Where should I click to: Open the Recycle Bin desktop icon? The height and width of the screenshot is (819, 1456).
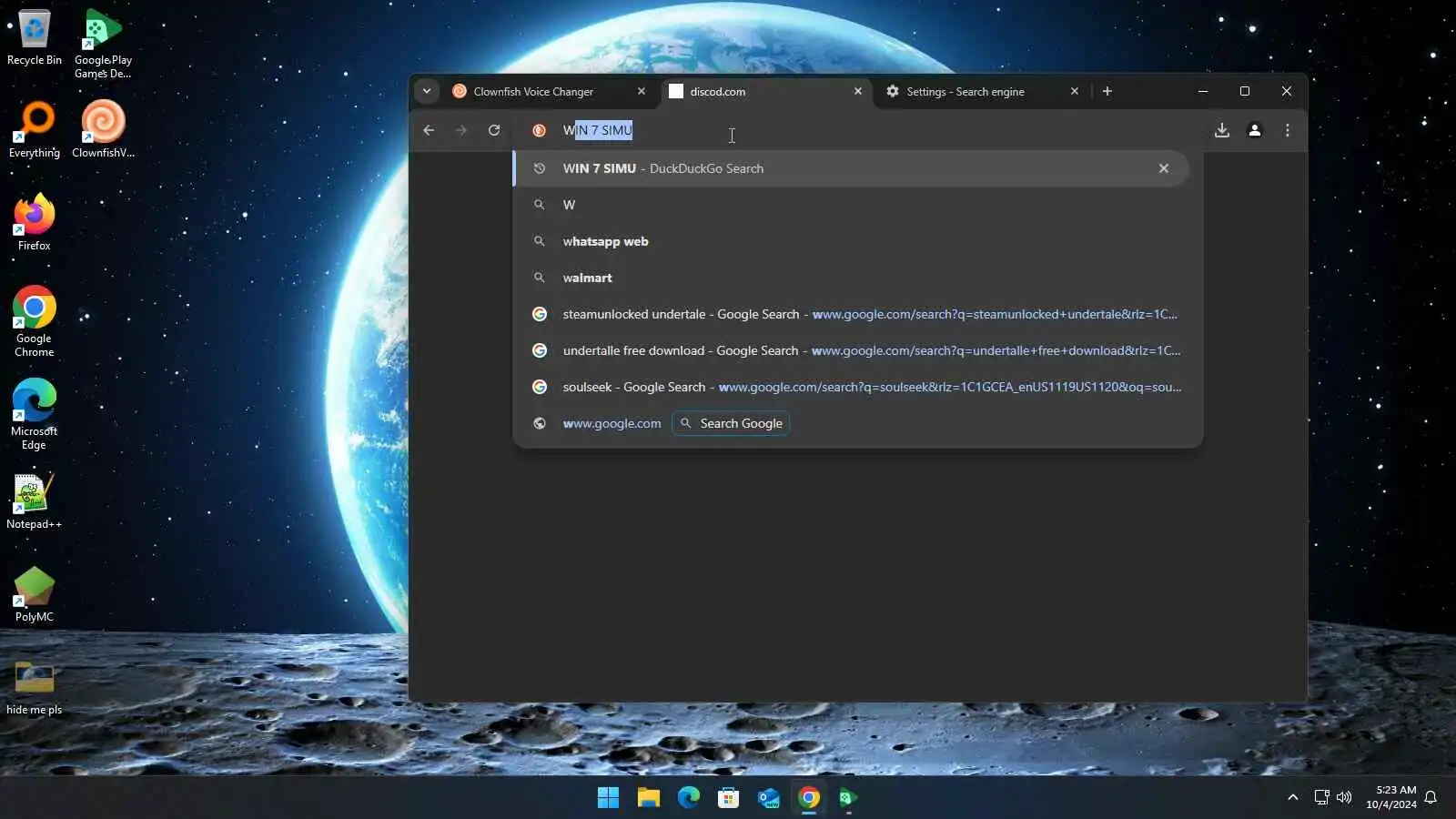tap(35, 37)
